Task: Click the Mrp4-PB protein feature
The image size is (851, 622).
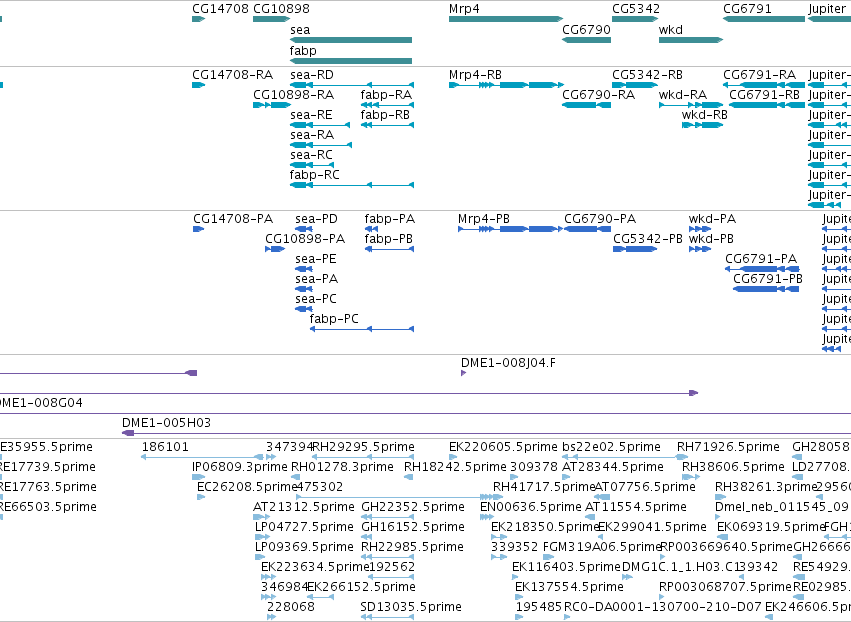Action: tap(510, 229)
